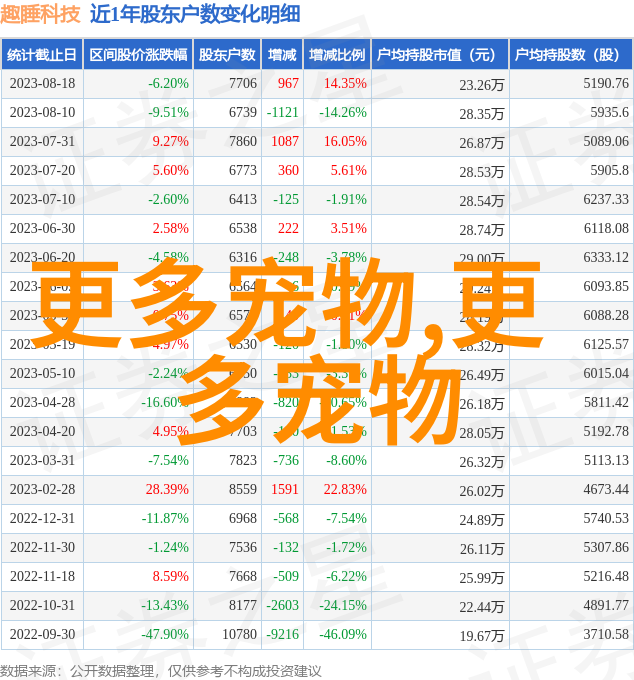Select the date cell 2023-07-31
This screenshot has height=680, width=634.
click(x=42, y=141)
